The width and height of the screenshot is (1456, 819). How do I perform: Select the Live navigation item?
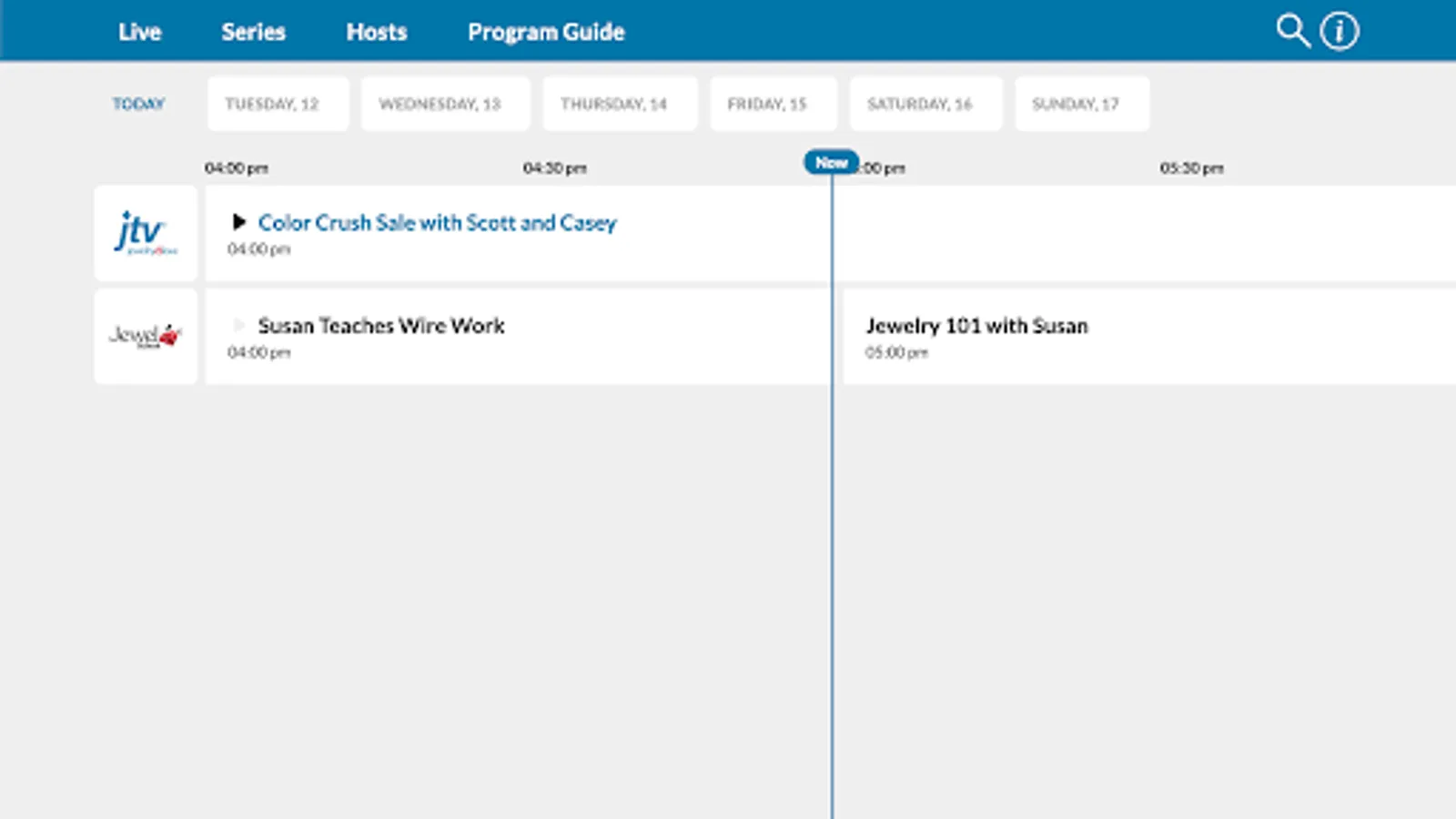[x=140, y=31]
